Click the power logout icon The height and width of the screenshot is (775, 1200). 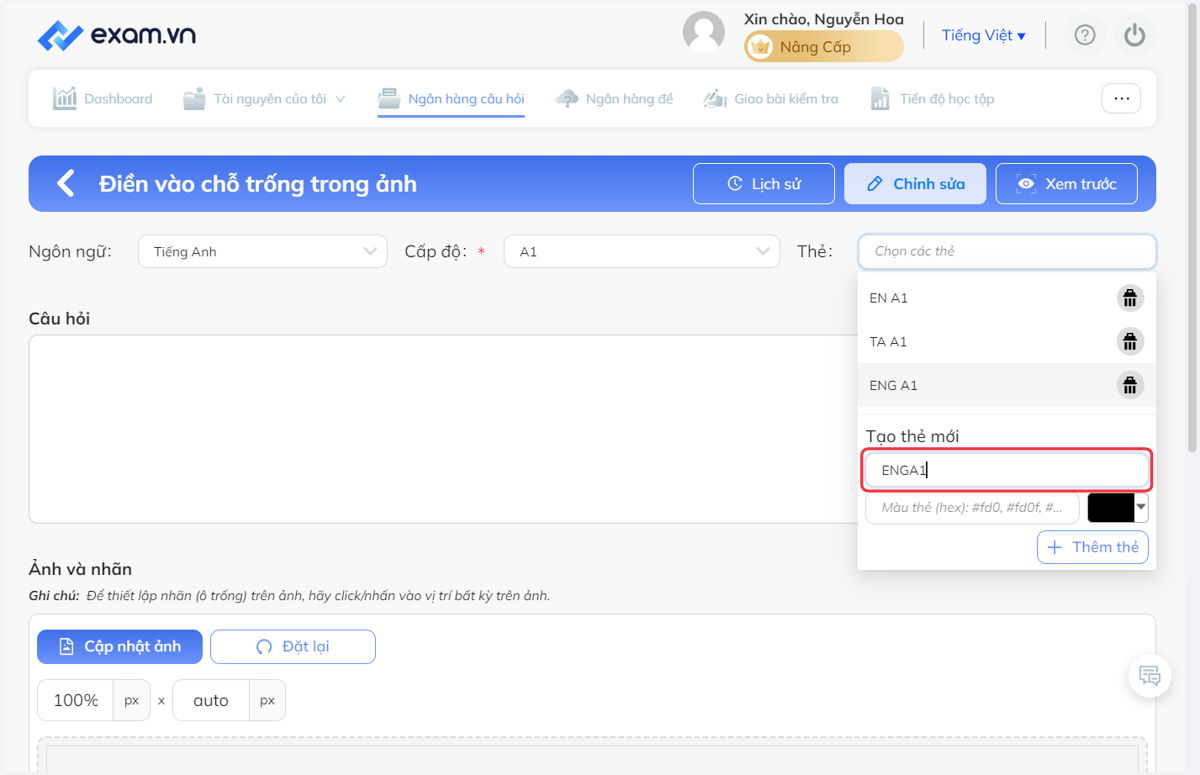pos(1134,36)
